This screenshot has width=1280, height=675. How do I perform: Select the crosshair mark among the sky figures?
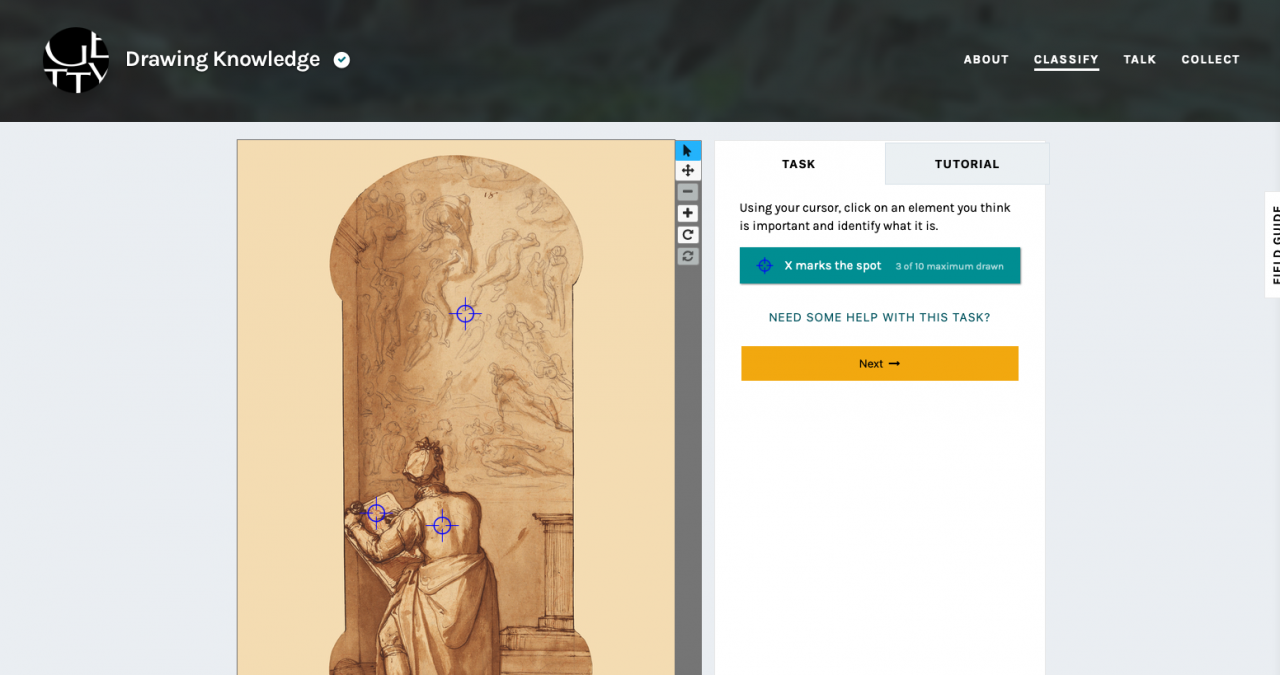click(x=465, y=314)
